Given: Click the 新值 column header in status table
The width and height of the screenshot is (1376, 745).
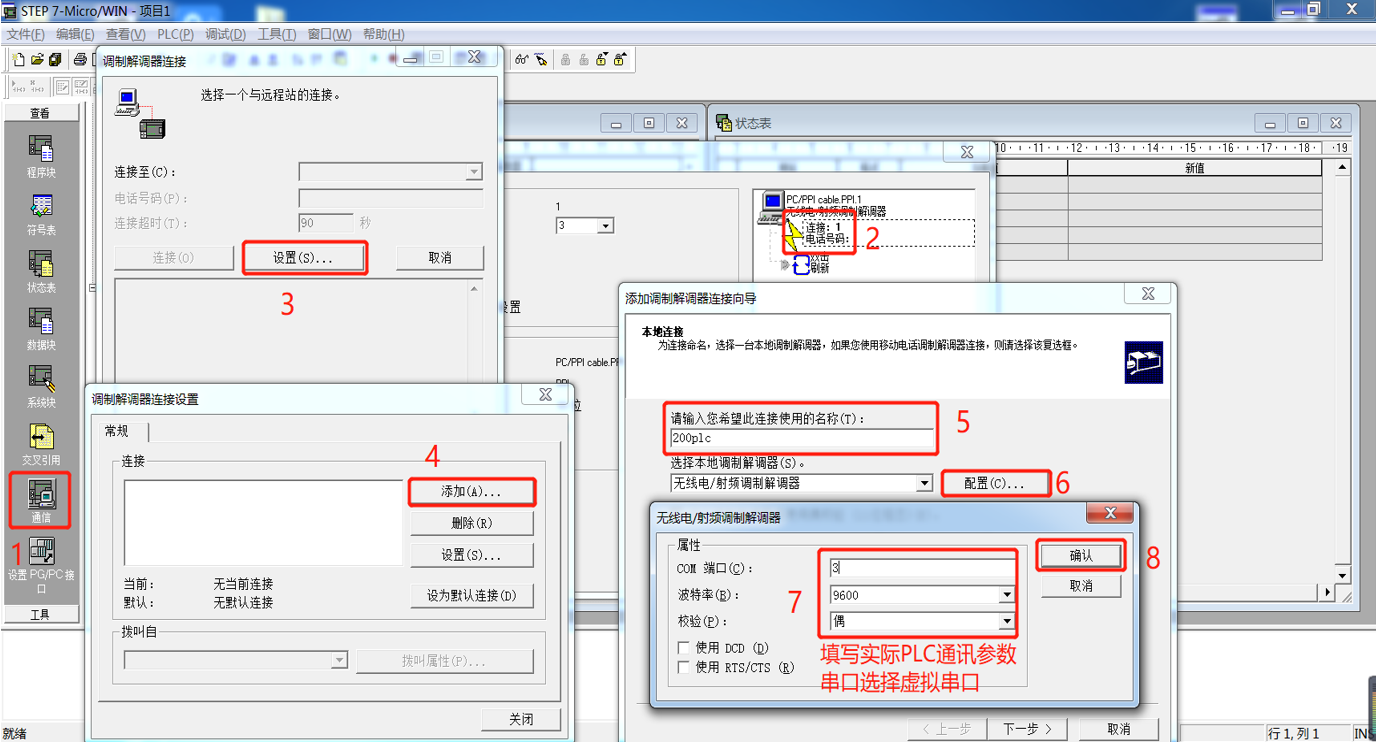Looking at the screenshot, I should click(1195, 168).
